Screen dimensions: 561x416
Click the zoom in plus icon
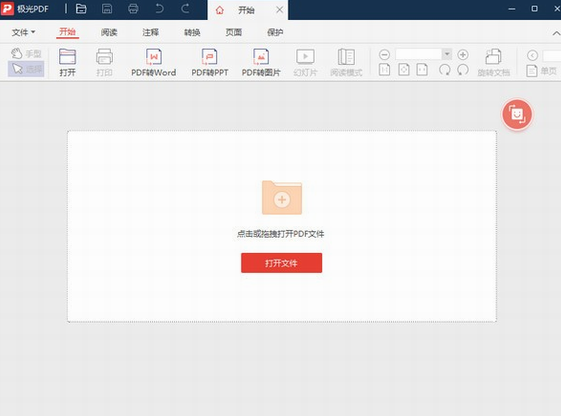pos(463,55)
